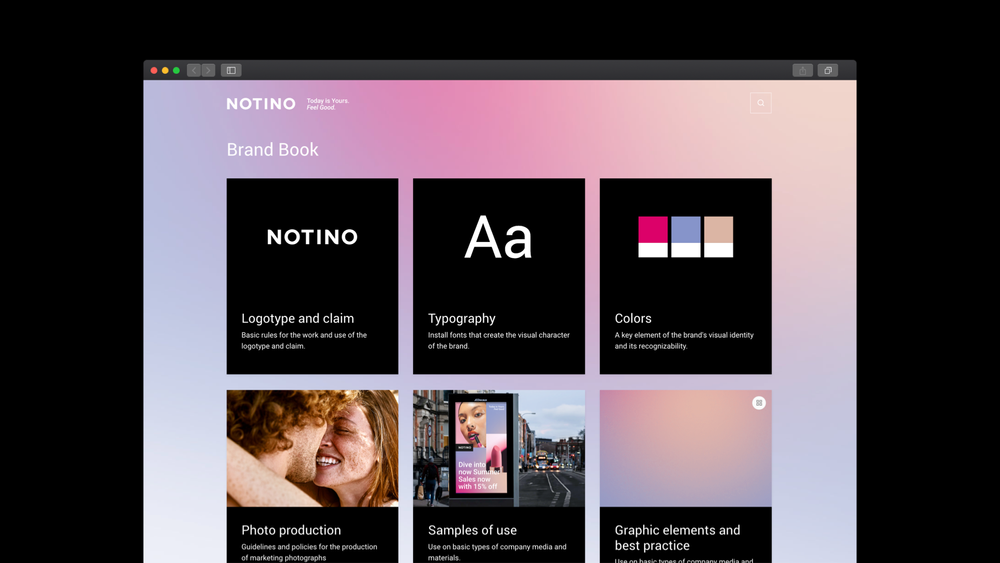Open the share button in browser toolbar
The image size is (1000, 563).
[802, 70]
